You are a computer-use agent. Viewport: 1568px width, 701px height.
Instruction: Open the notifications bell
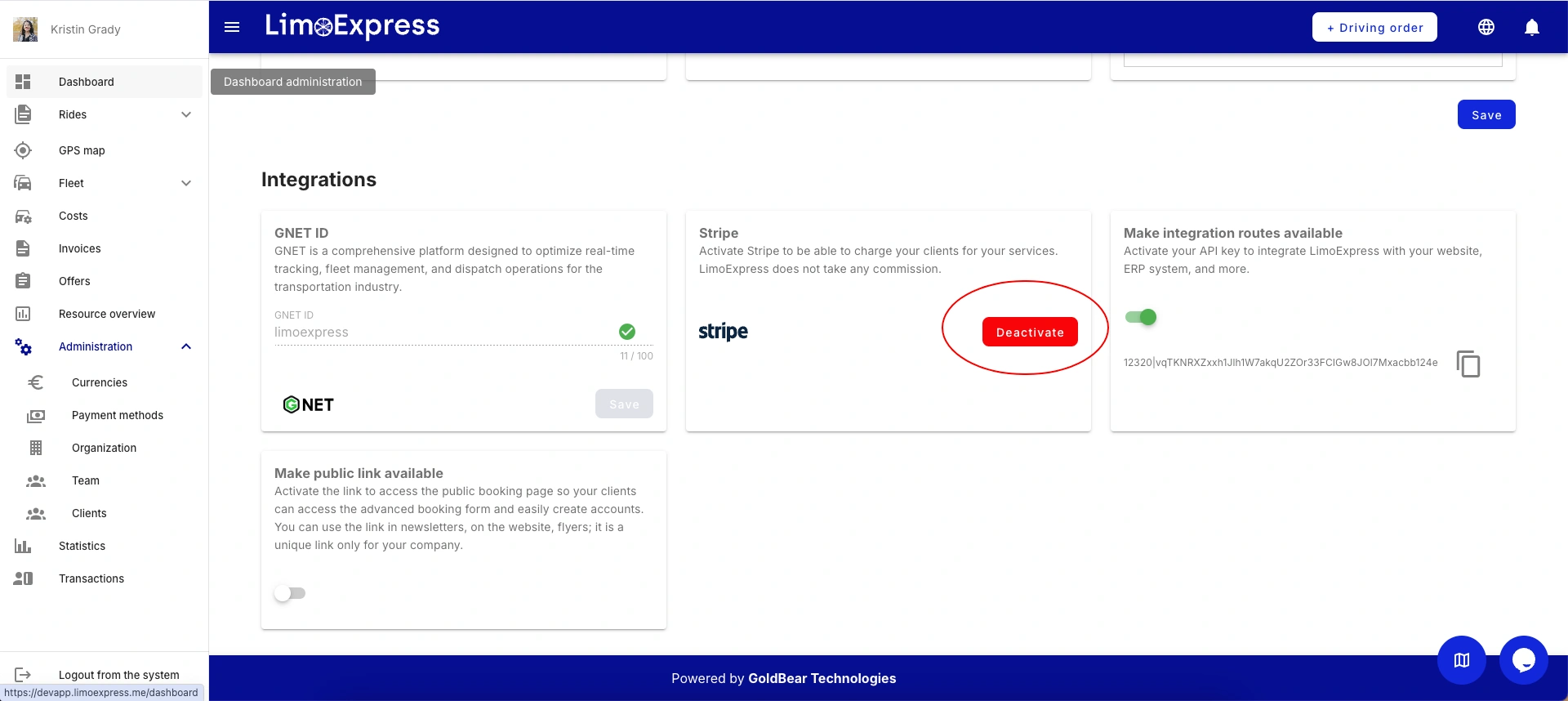(x=1532, y=27)
